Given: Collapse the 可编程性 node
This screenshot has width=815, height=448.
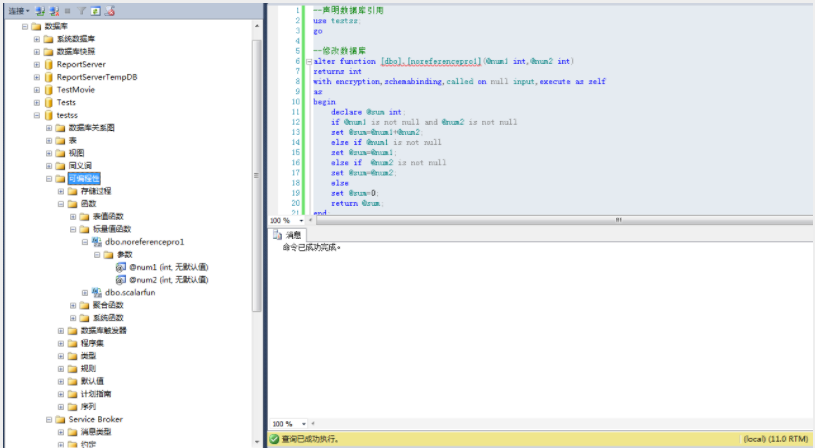Looking at the screenshot, I should 49,179.
